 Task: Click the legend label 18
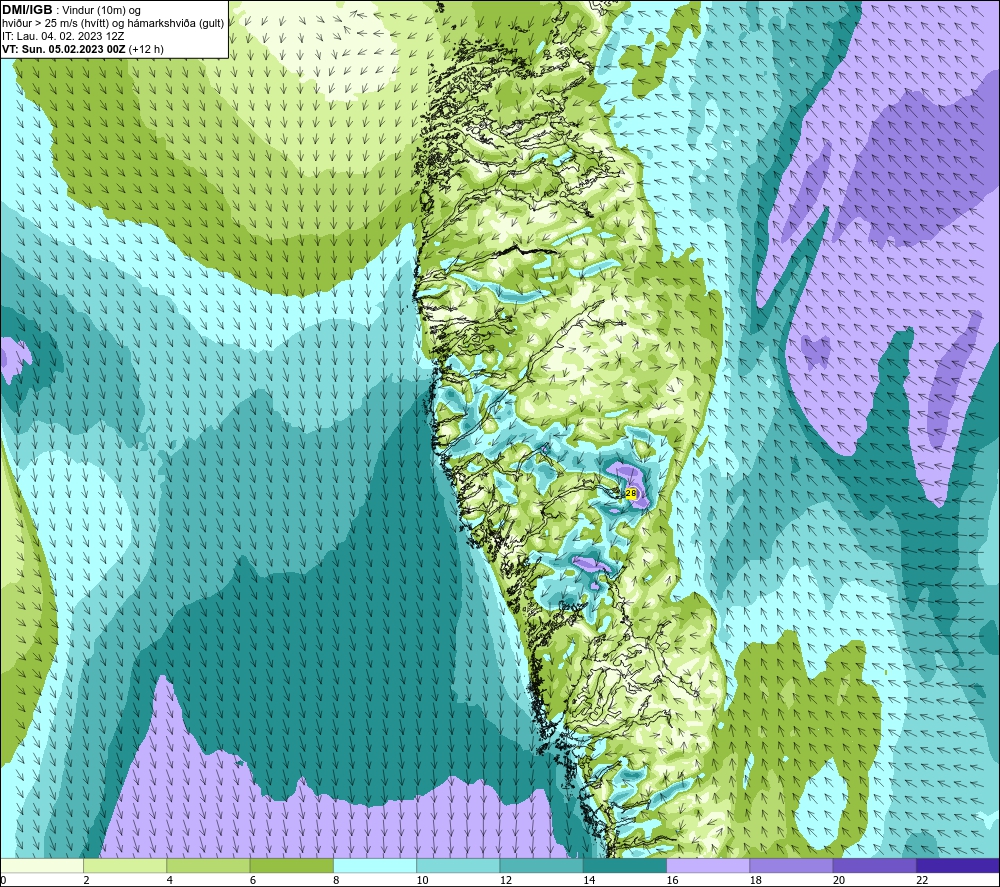point(756,880)
